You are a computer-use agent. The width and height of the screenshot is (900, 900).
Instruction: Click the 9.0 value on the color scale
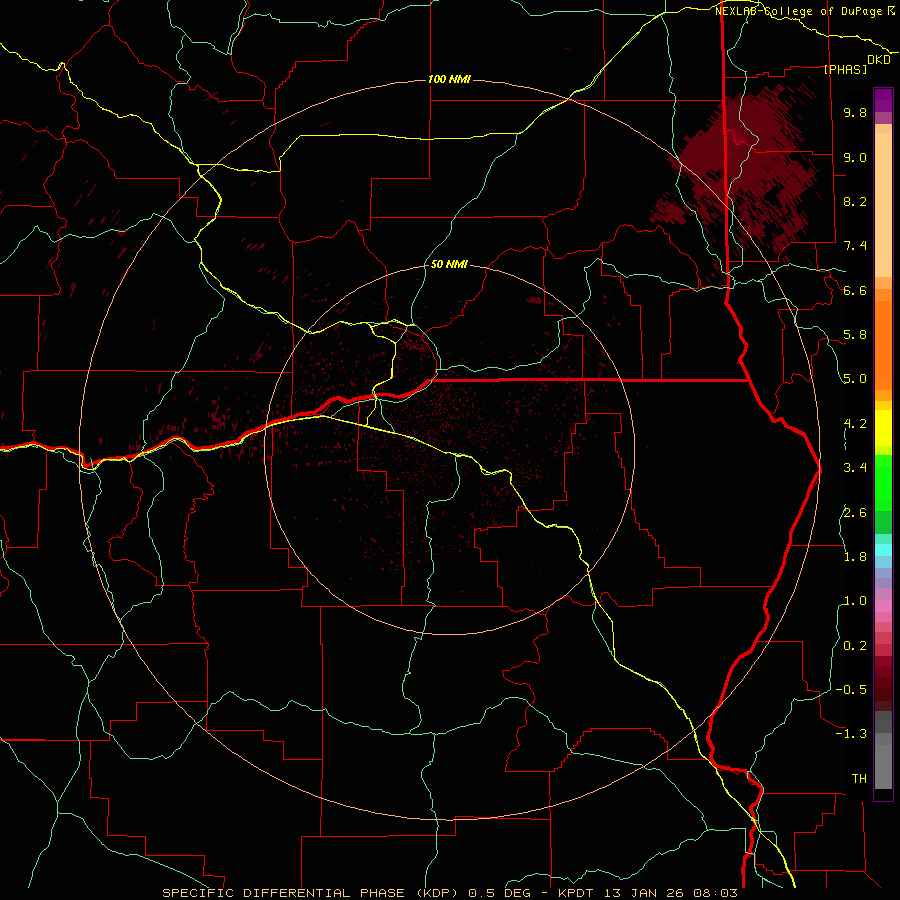point(855,157)
